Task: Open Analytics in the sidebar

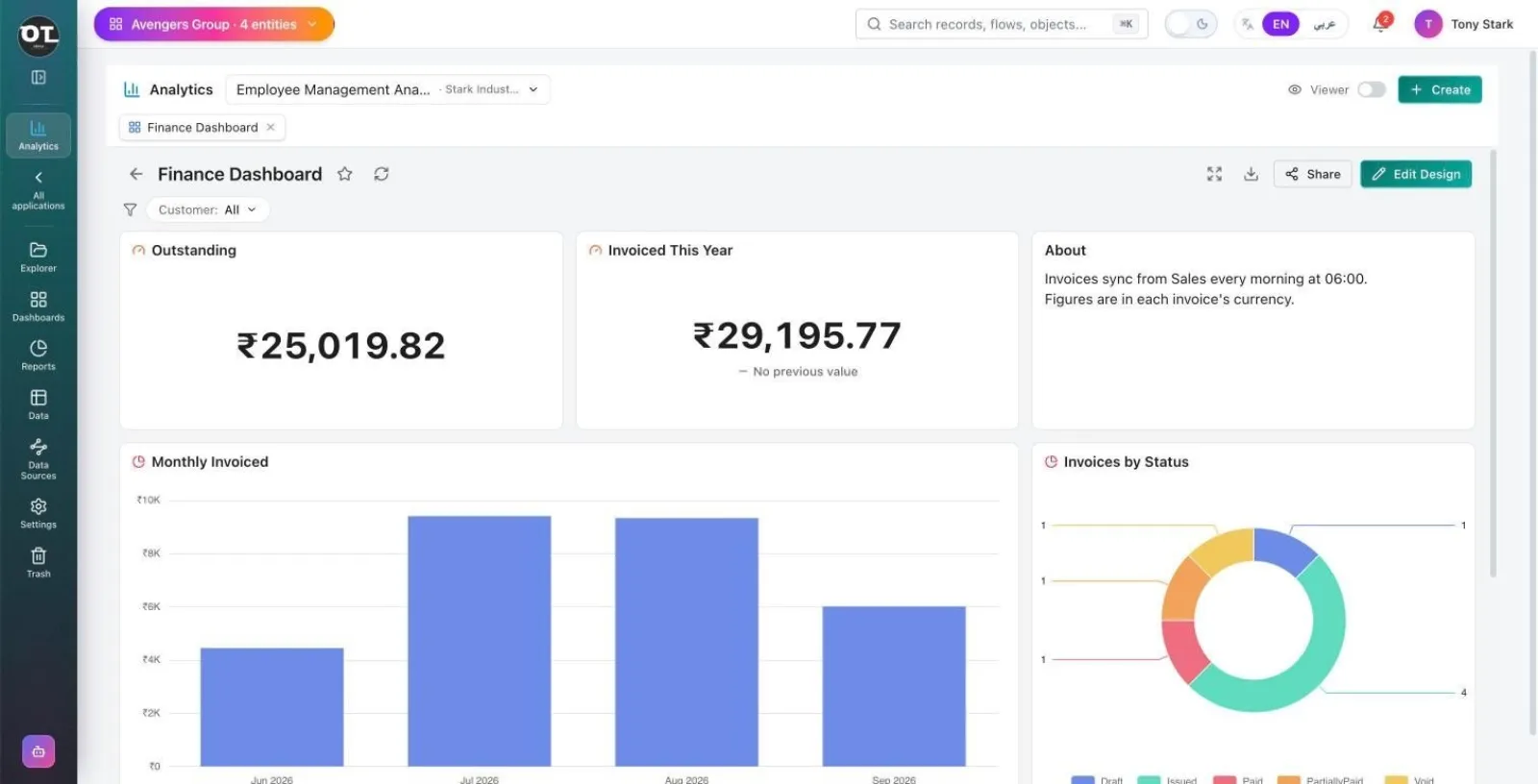Action: tap(38, 135)
